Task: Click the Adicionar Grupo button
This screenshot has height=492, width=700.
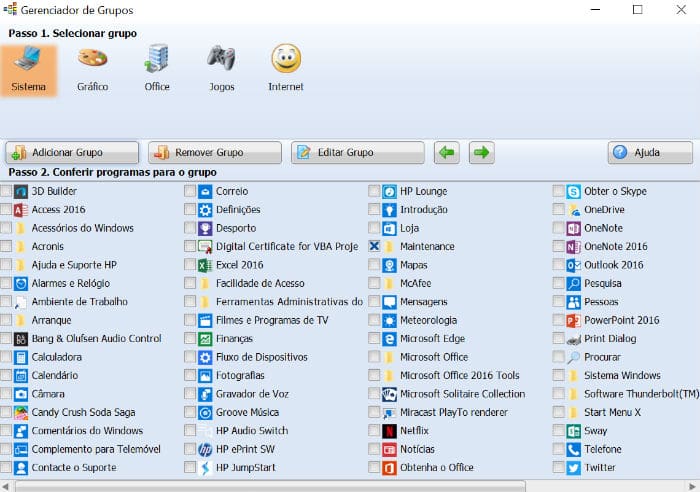Action: (72, 153)
